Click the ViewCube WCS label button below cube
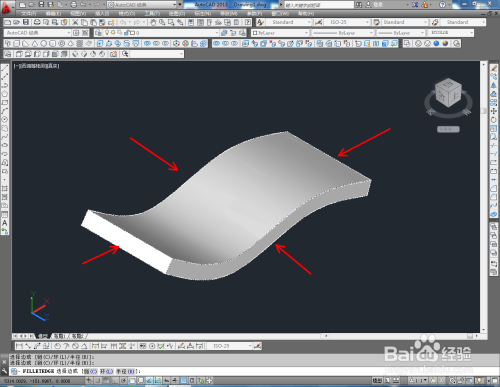The height and width of the screenshot is (387, 500). pyautogui.click(x=448, y=129)
